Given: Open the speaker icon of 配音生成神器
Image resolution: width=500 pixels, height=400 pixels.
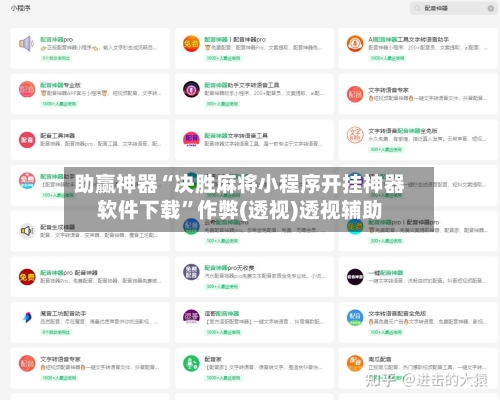Looking at the screenshot, I should click(x=27, y=231).
